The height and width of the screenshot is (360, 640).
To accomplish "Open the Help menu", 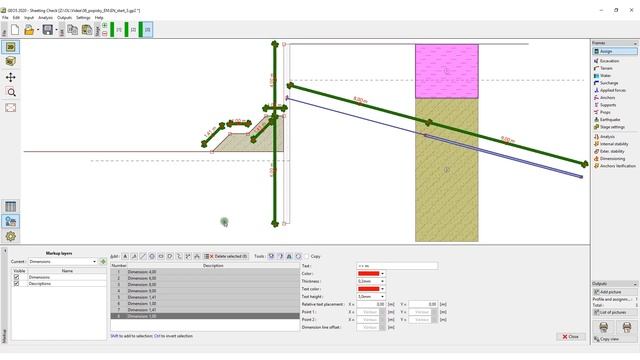I will 99,18.
